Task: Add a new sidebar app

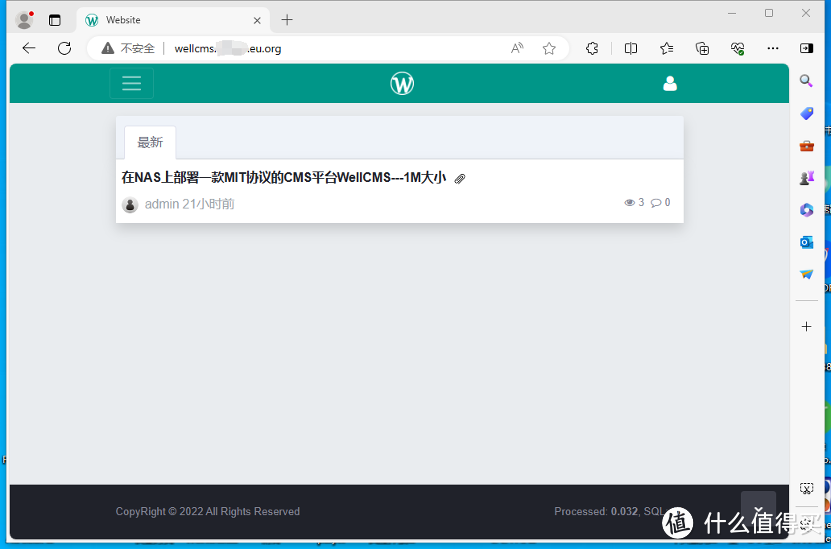Action: pyautogui.click(x=807, y=326)
